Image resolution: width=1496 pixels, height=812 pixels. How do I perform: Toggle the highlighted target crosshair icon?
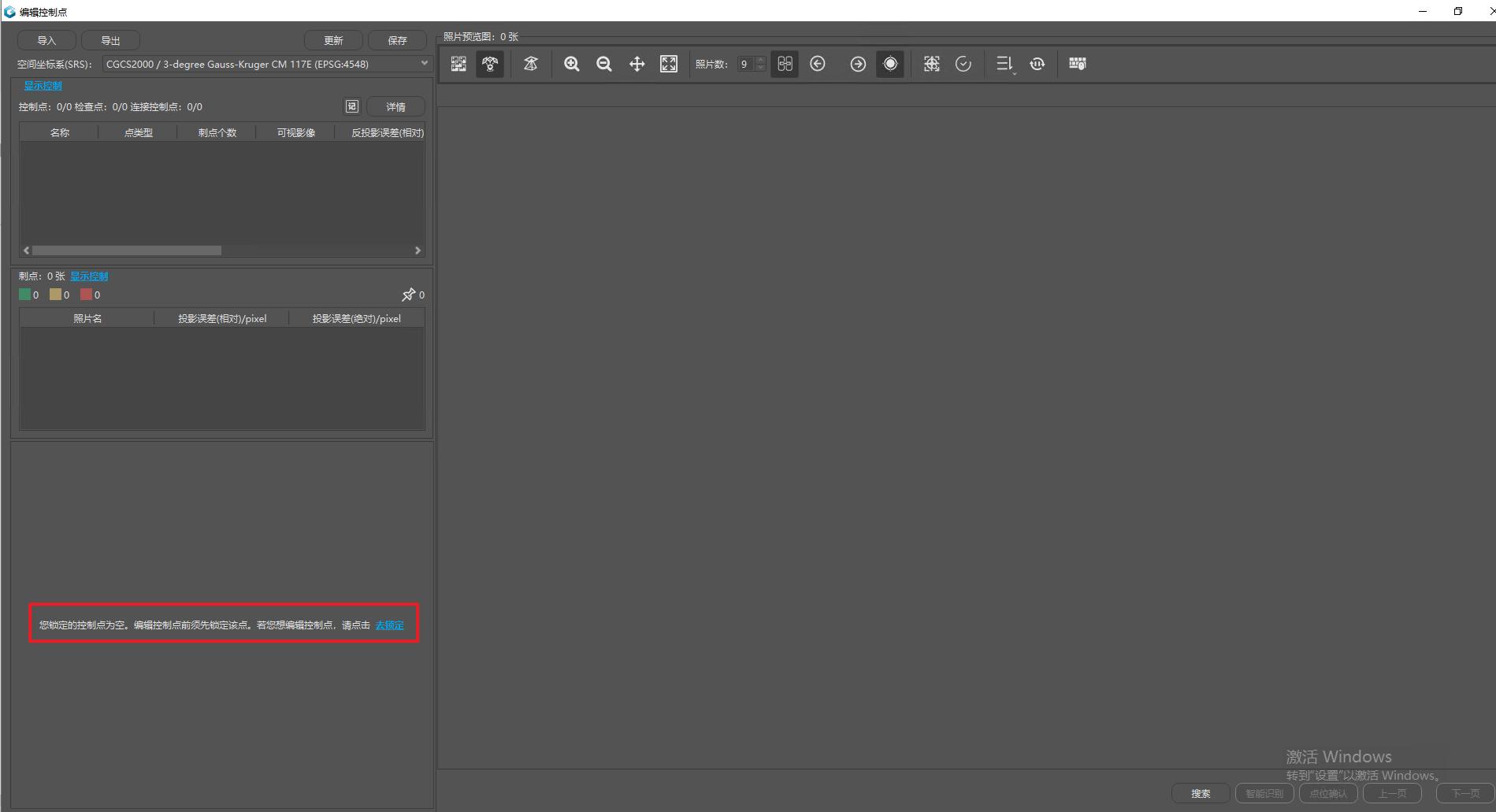tap(890, 64)
